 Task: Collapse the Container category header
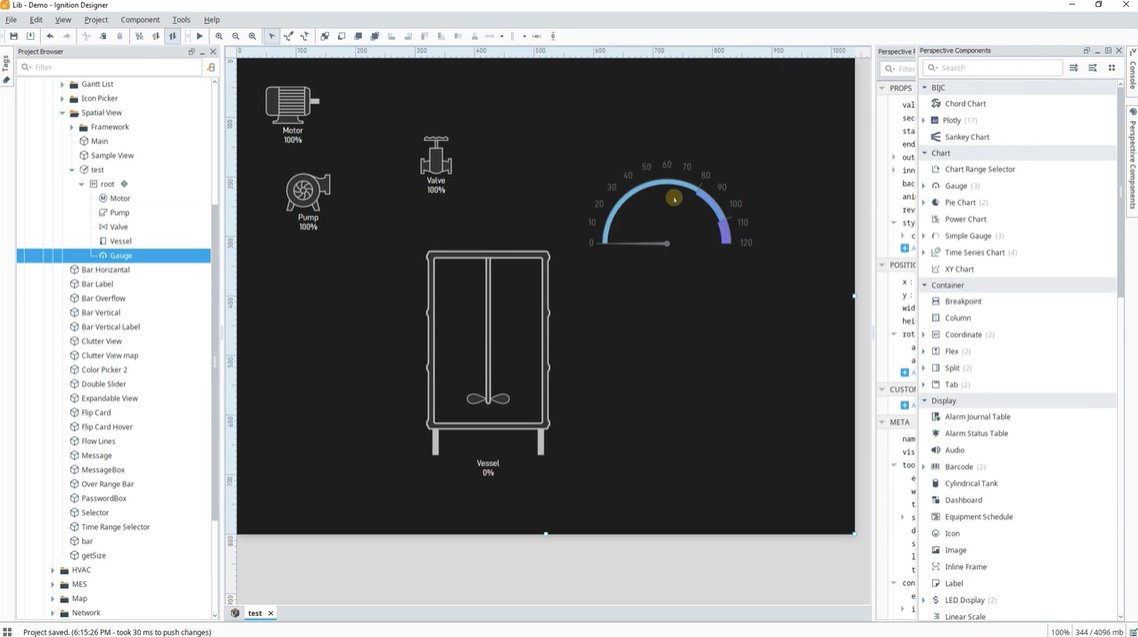(925, 285)
